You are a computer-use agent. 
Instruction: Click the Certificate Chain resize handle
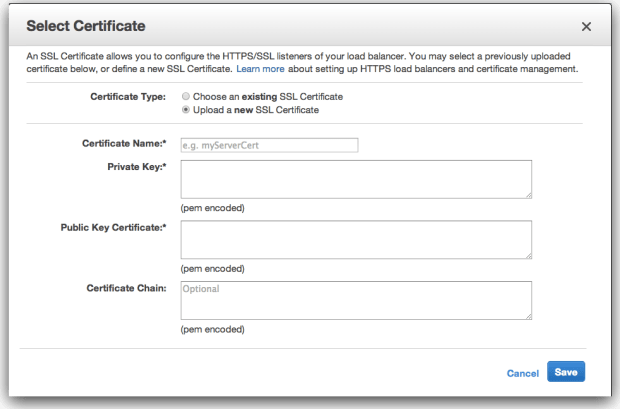coord(529,316)
